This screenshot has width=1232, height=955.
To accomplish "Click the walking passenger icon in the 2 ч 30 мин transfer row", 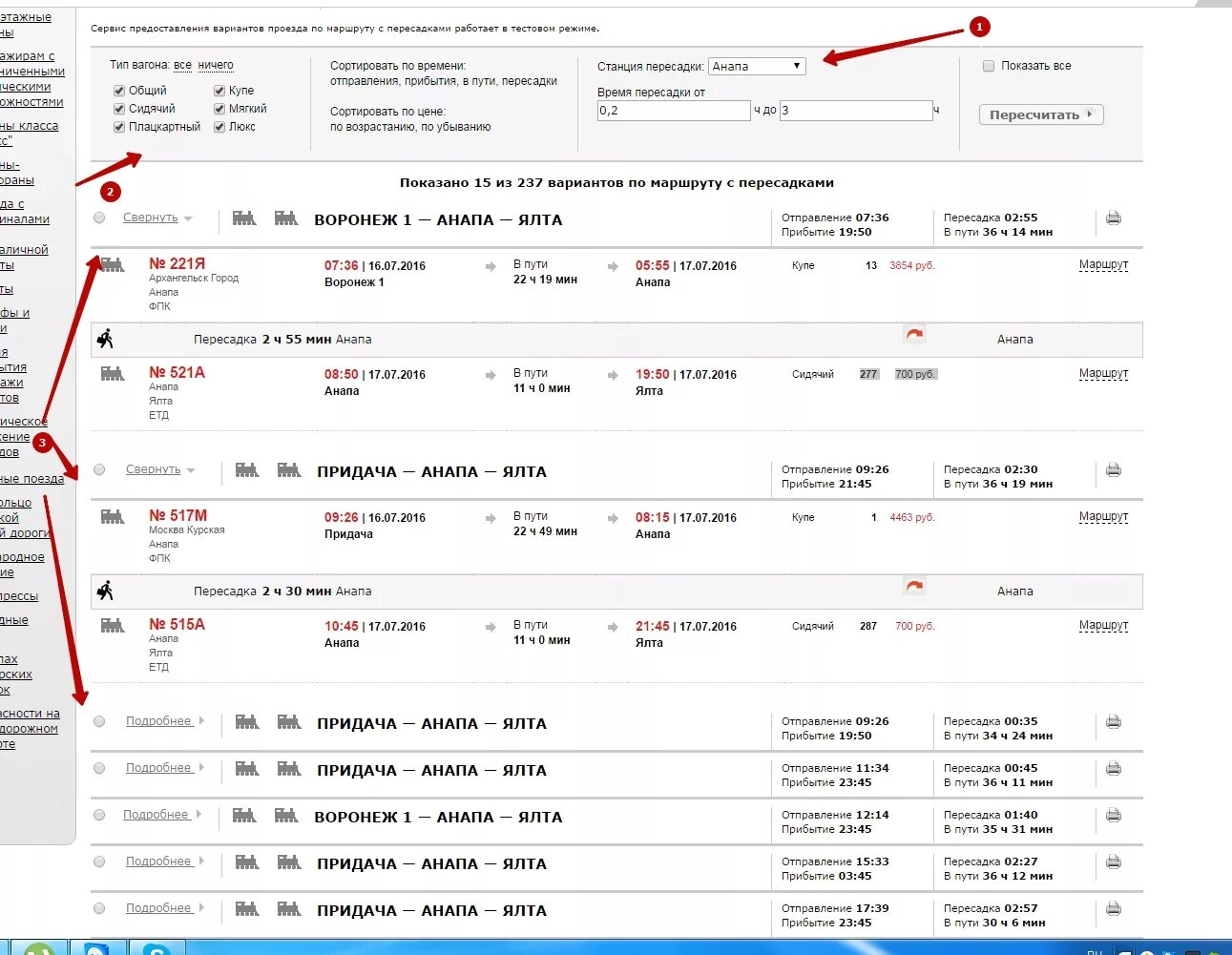I will [105, 591].
